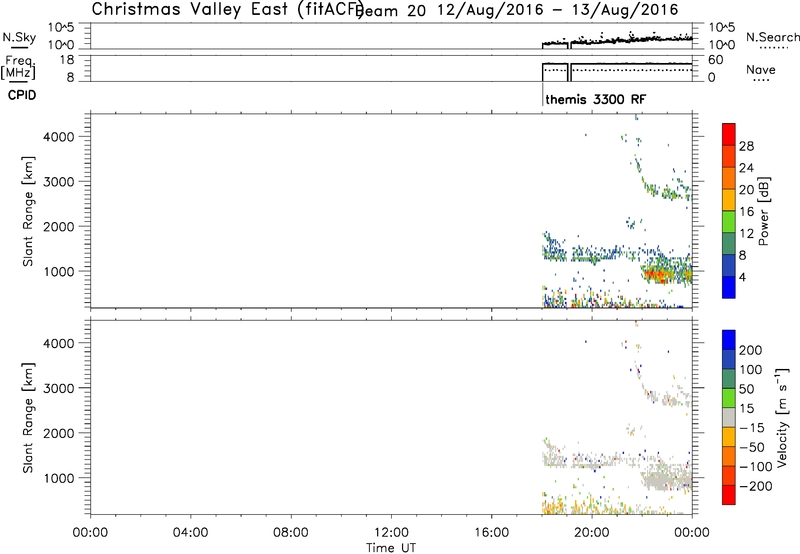Click the -15 label on velocity colorbar

(752, 428)
